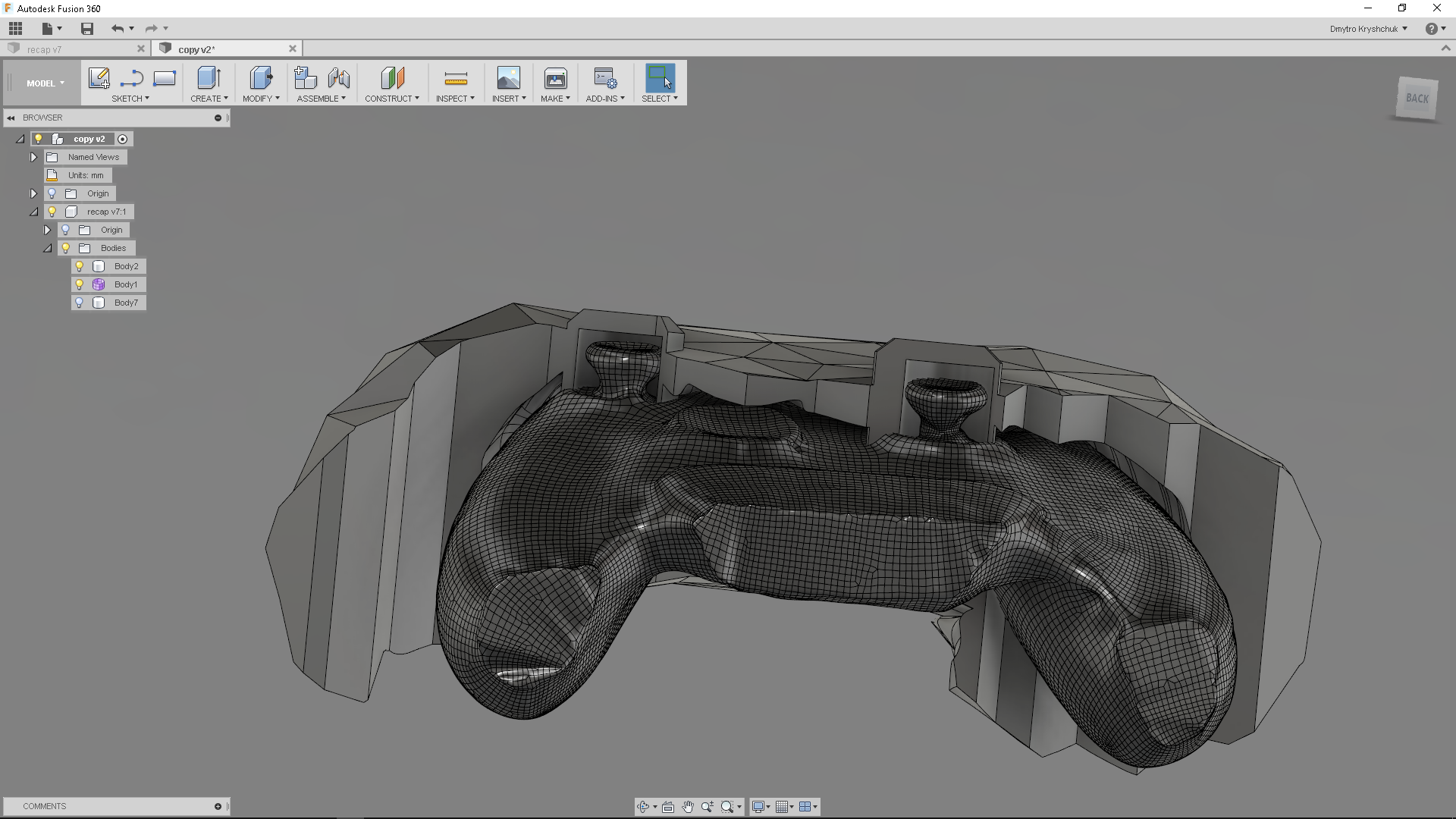Click the Extrude tool in Create
Screen dimensions: 1456x819
pos(209,78)
